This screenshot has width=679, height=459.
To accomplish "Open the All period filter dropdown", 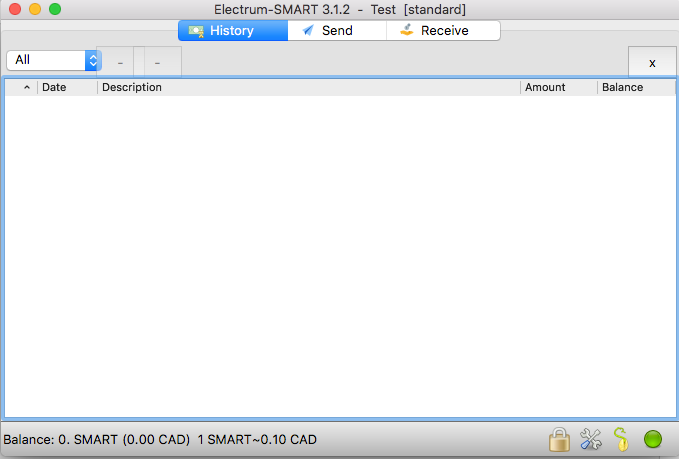I will point(54,60).
